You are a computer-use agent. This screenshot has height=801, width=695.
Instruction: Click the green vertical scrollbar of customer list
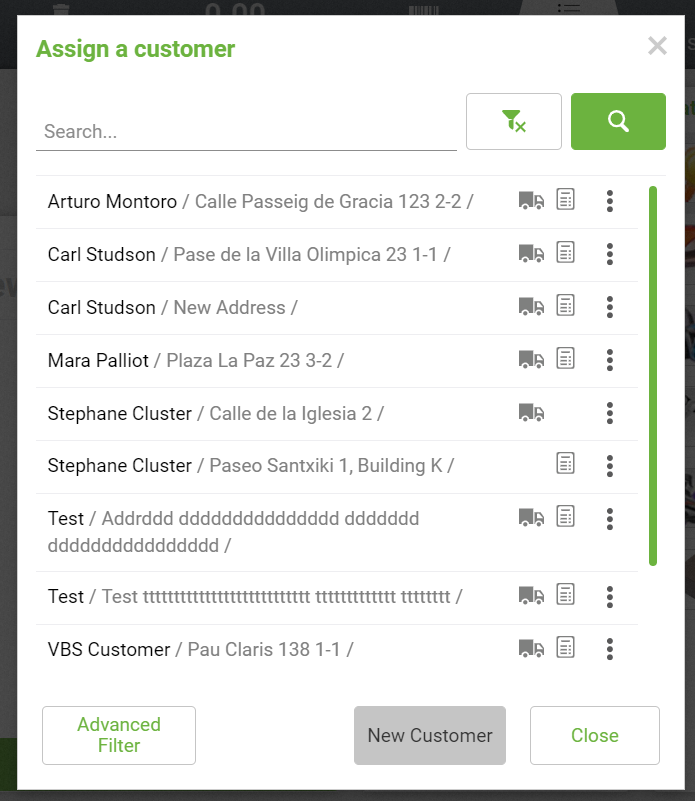(x=653, y=375)
